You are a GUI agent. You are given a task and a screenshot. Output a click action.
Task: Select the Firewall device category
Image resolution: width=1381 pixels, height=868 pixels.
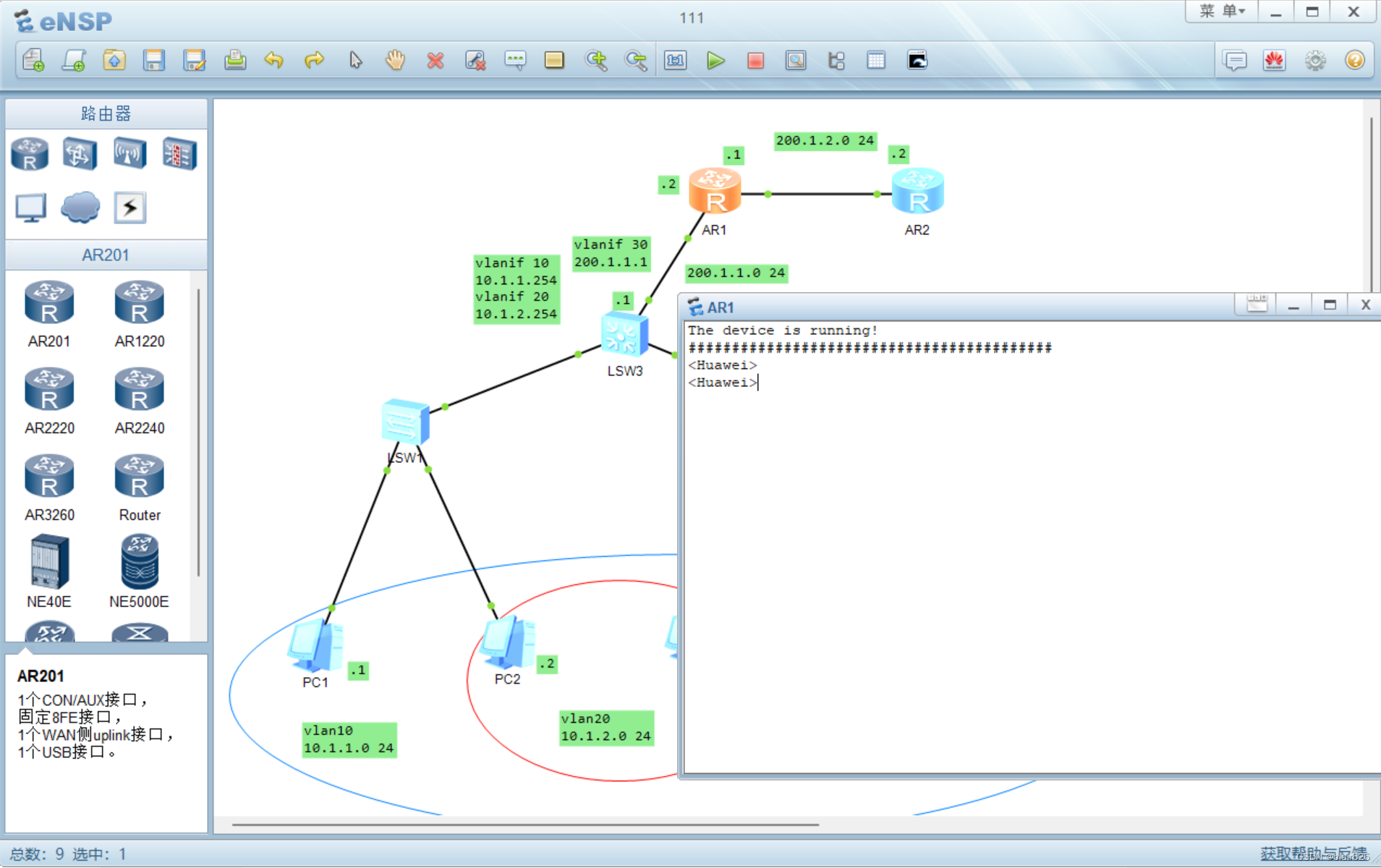coord(179,154)
